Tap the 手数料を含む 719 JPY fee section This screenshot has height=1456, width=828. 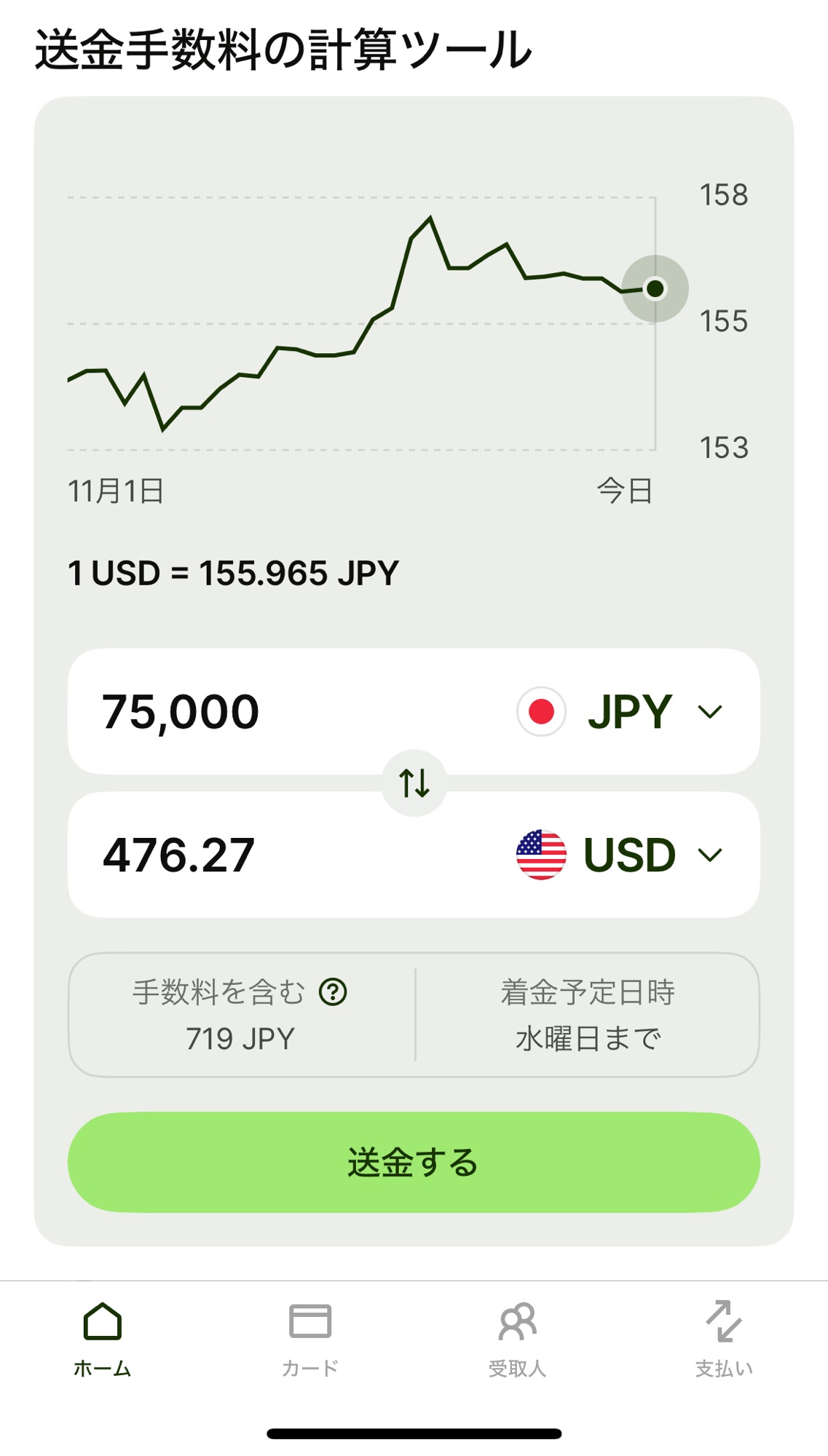240,1015
